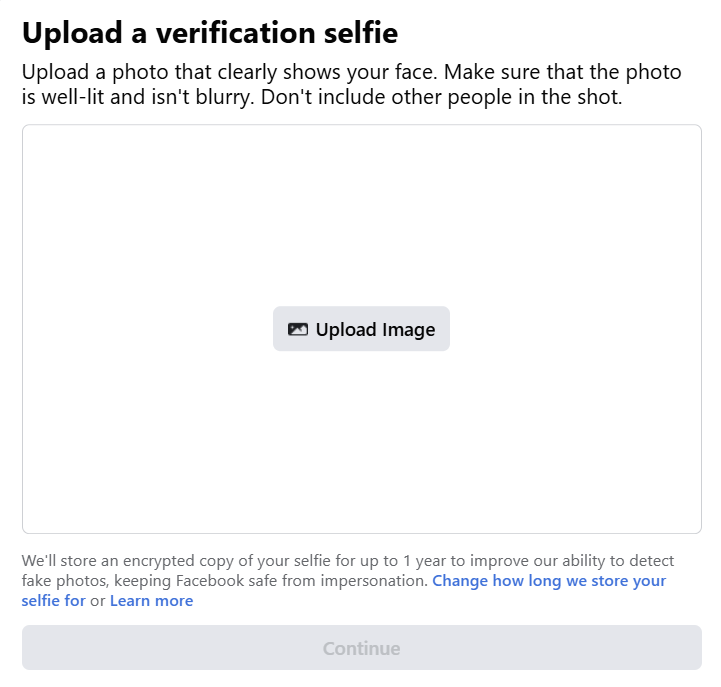Click the 'selfie for' link text on the last line
This screenshot has width=721, height=687.
coord(53,601)
